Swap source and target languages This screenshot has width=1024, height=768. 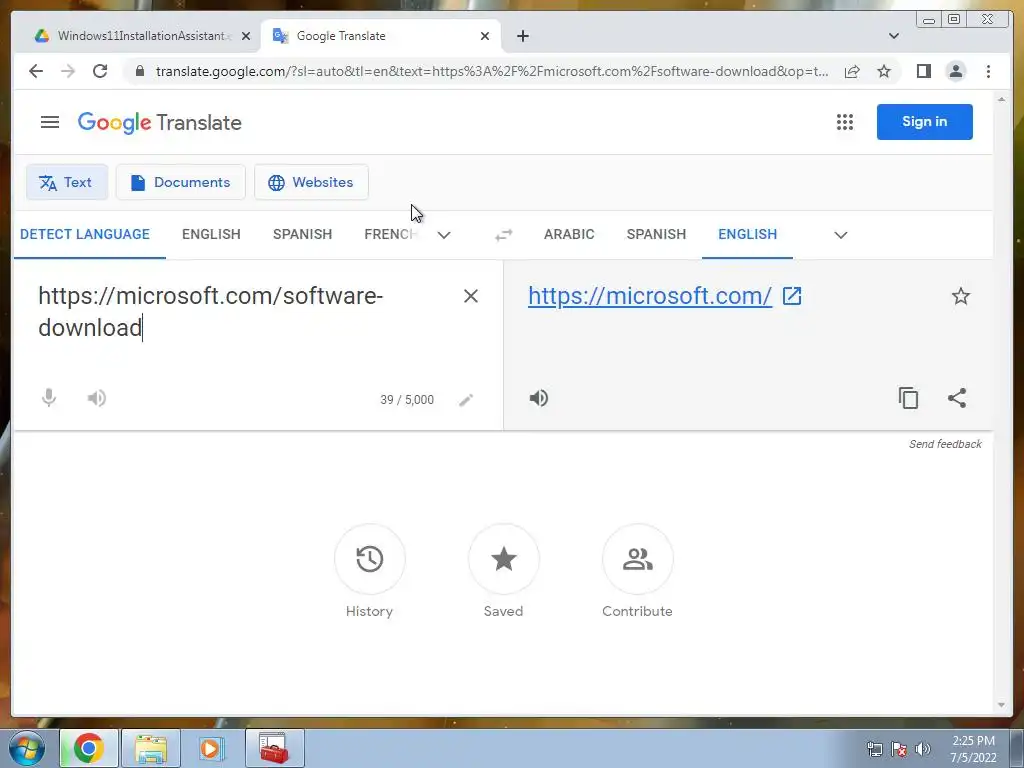(x=504, y=235)
